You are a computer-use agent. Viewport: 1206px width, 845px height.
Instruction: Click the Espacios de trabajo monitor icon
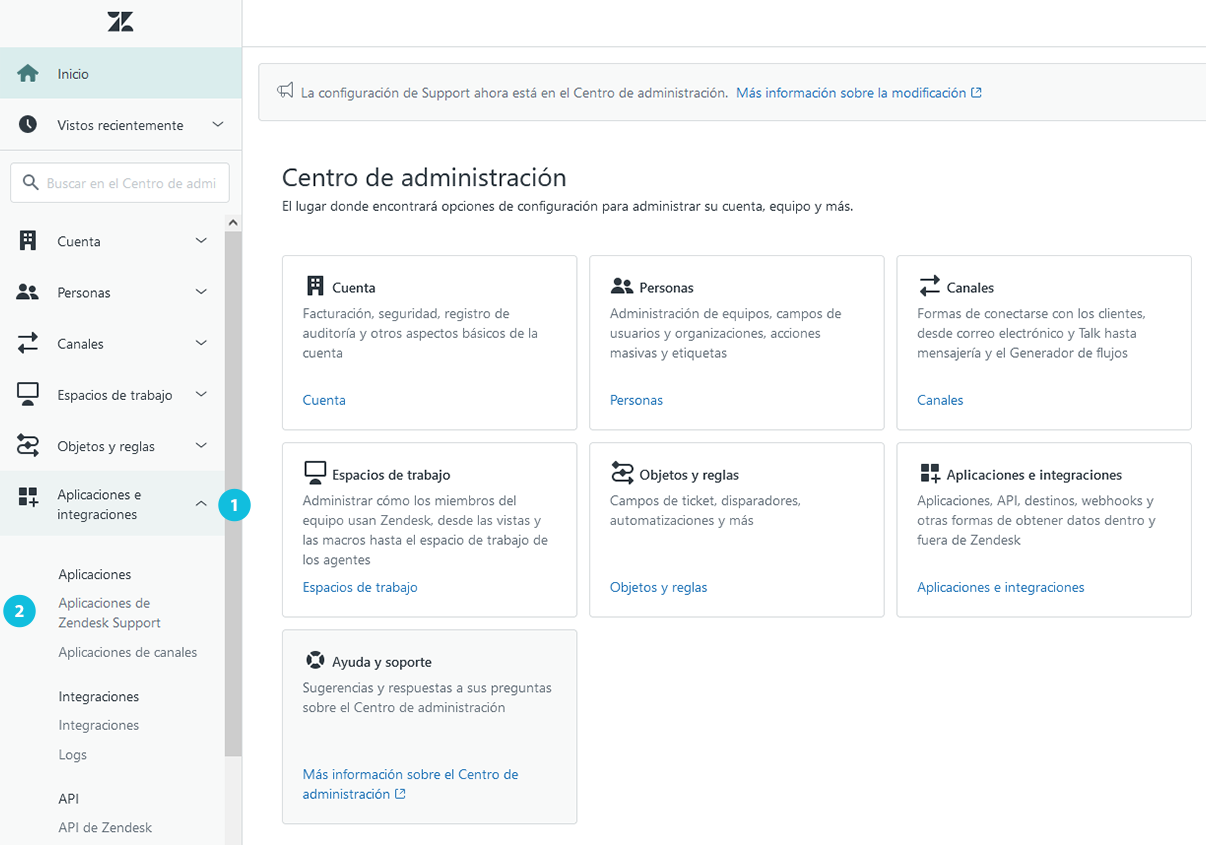click(28, 394)
